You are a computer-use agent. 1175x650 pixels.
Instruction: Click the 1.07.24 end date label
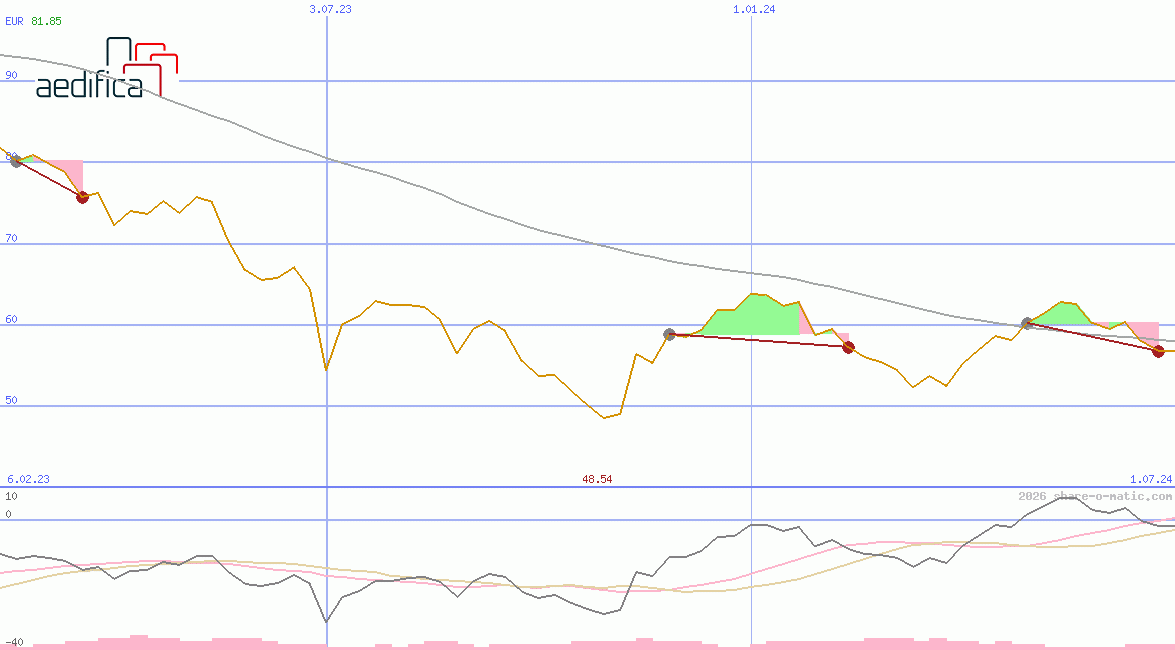(x=1150, y=479)
